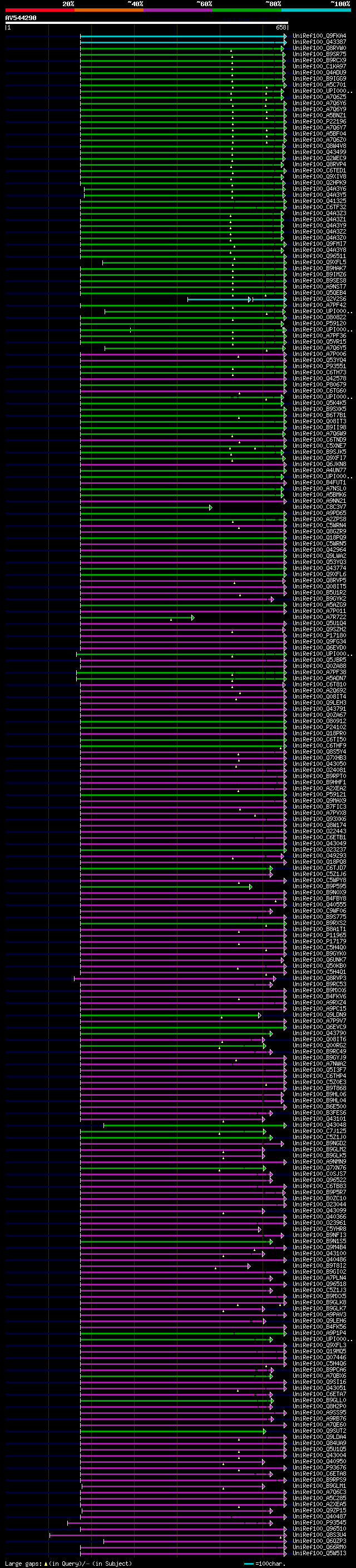Screen dimensions: 356x1568
Task: Open hit UniRef100_B9SR75
Action: point(319,54)
